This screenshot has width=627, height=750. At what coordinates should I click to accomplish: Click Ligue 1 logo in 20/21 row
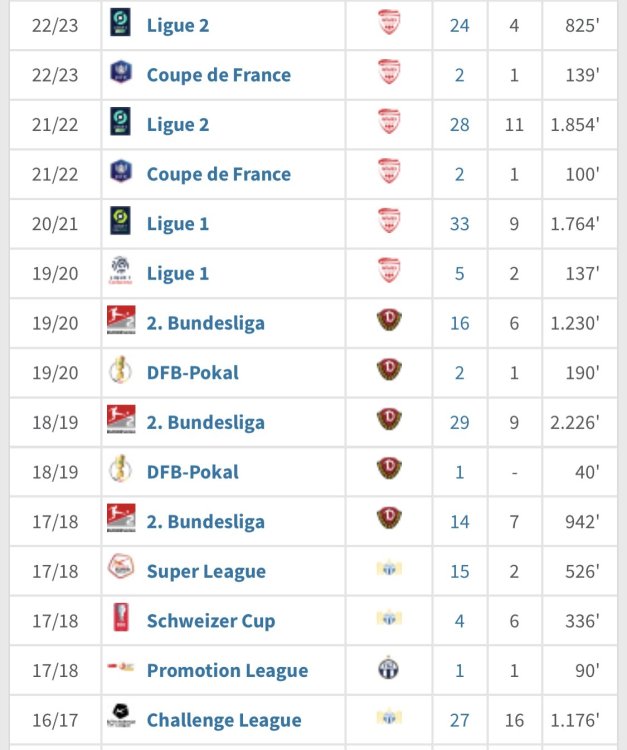click(120, 222)
